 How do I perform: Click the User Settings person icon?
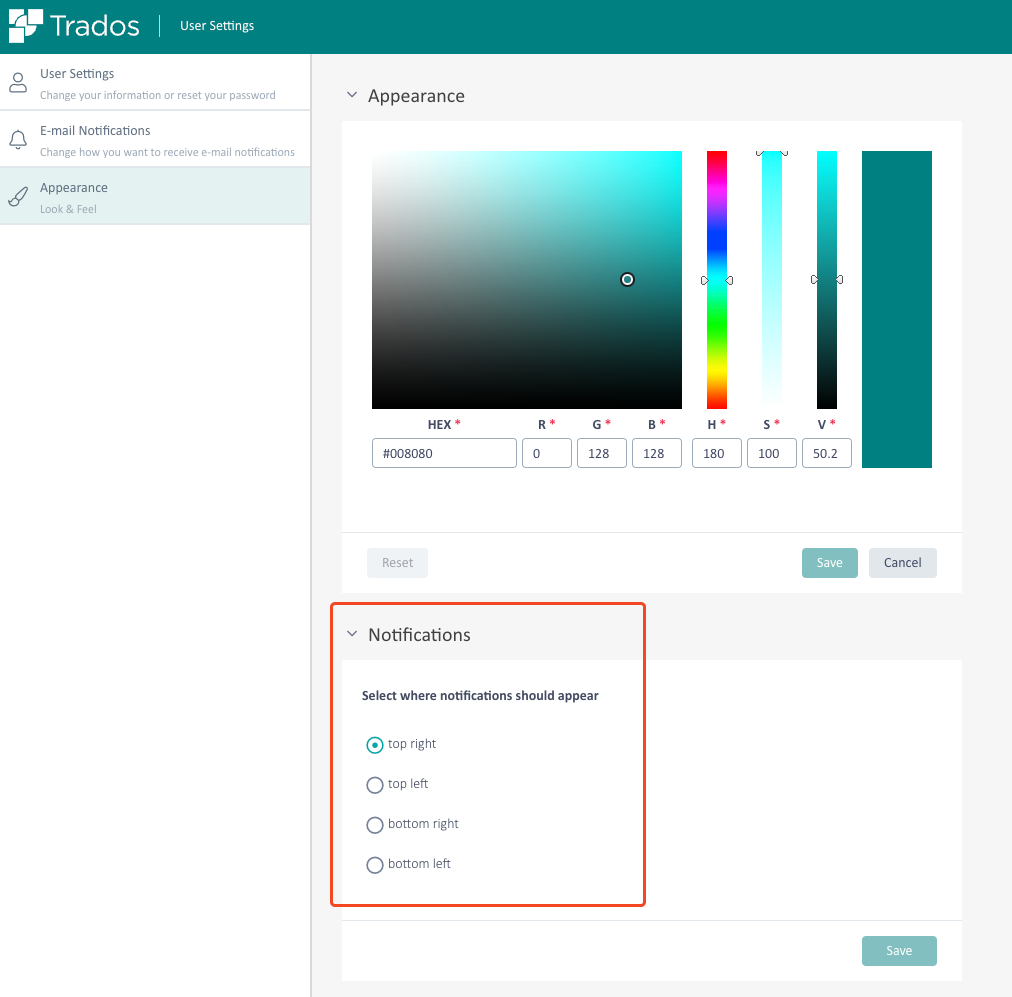point(18,83)
